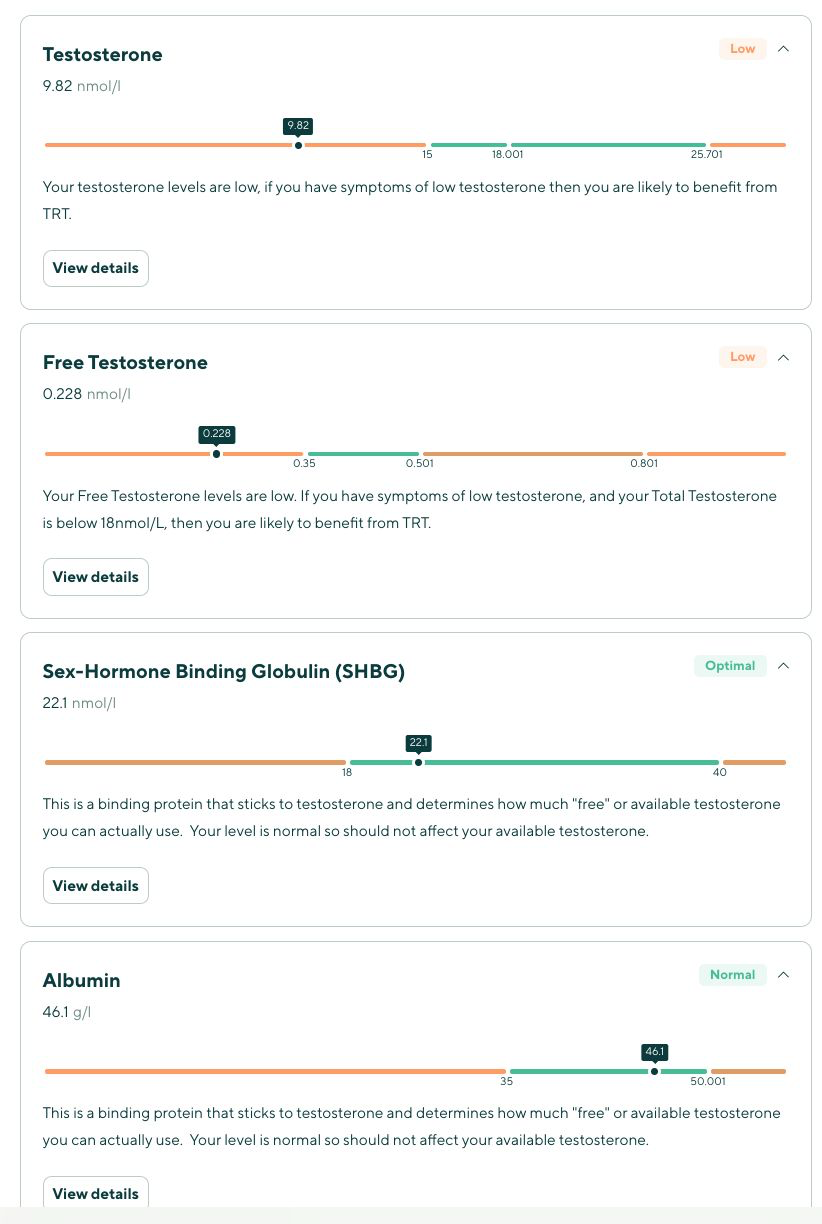822x1224 pixels.
Task: Select the 9.82 marker on Testosterone range bar
Action: (298, 145)
